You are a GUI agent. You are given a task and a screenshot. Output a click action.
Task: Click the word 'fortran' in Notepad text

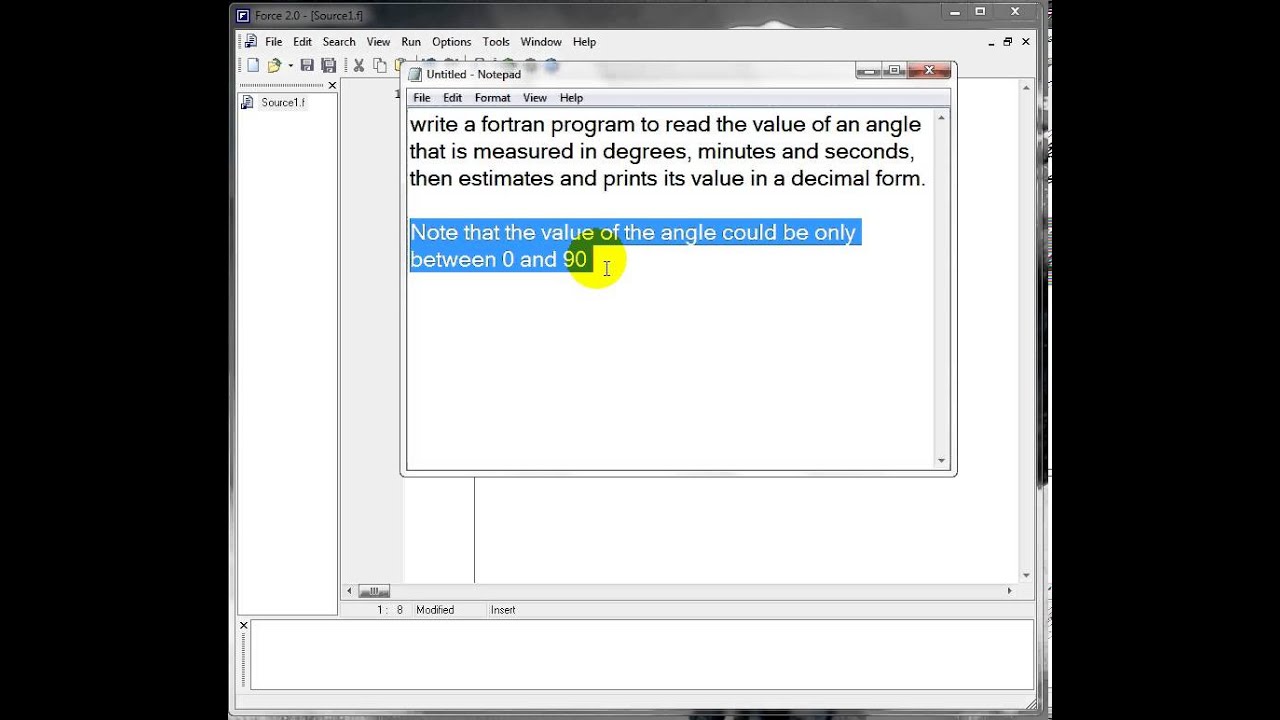tap(512, 125)
